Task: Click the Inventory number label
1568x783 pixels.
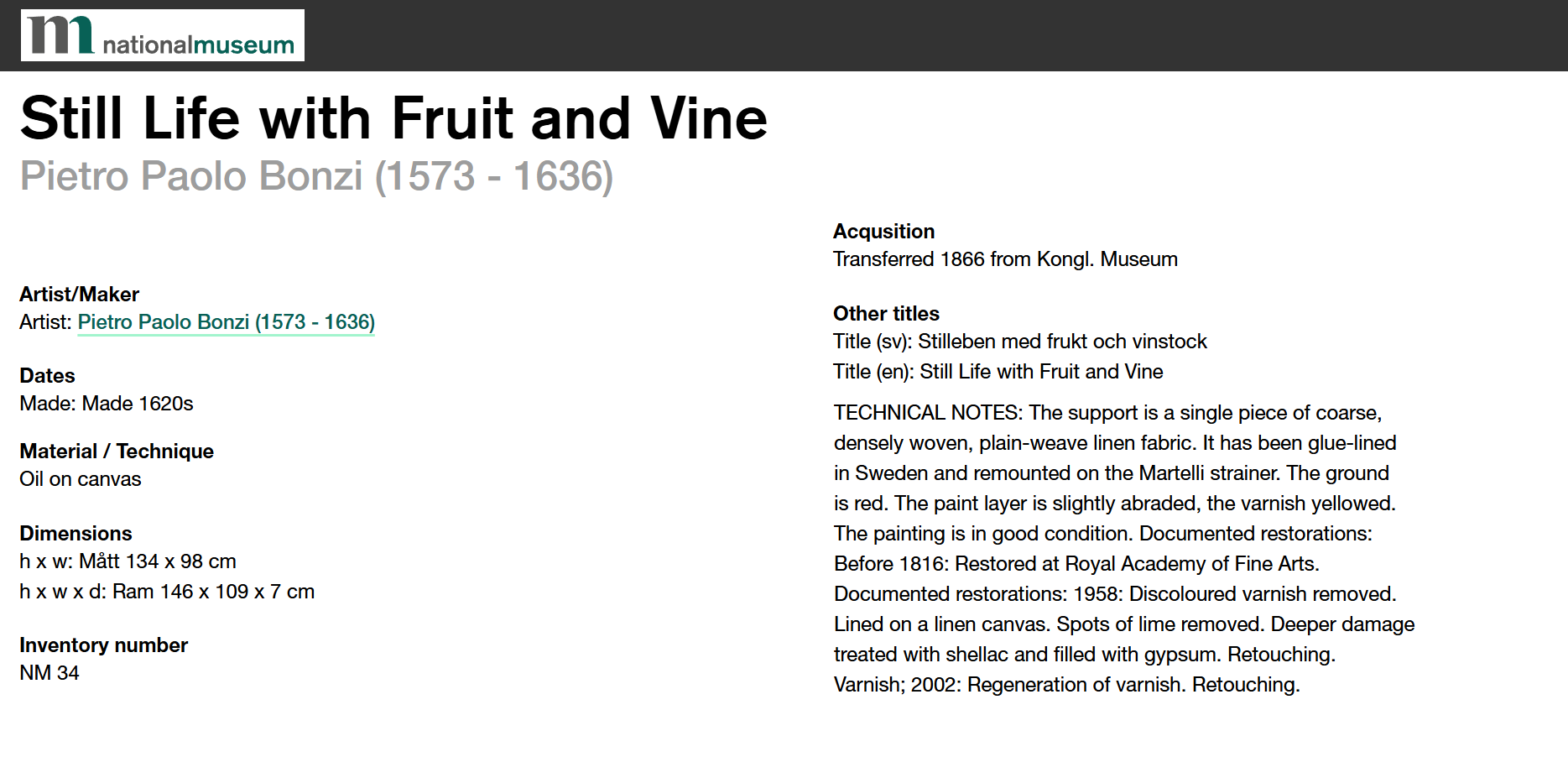Action: tap(103, 645)
